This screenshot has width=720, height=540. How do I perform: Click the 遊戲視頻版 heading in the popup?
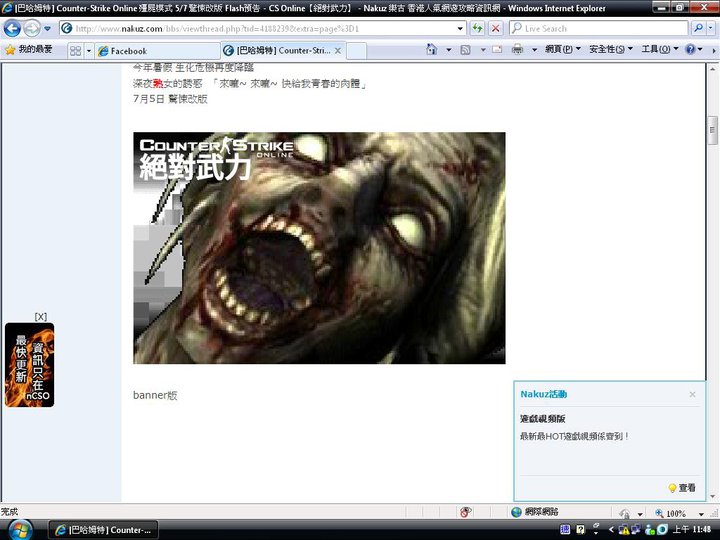tap(543, 419)
